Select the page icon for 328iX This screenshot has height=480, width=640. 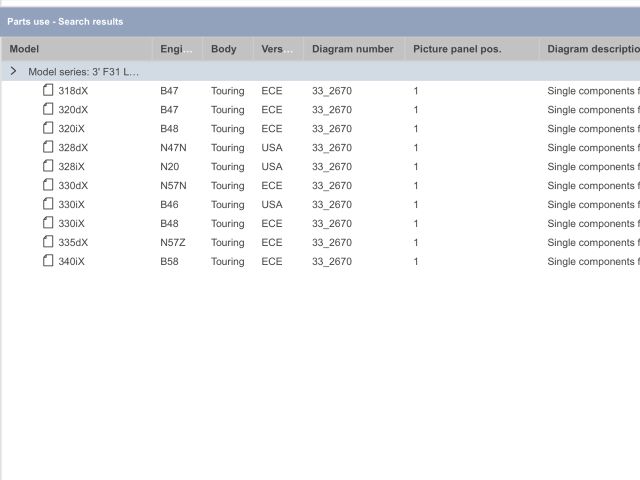pos(48,167)
